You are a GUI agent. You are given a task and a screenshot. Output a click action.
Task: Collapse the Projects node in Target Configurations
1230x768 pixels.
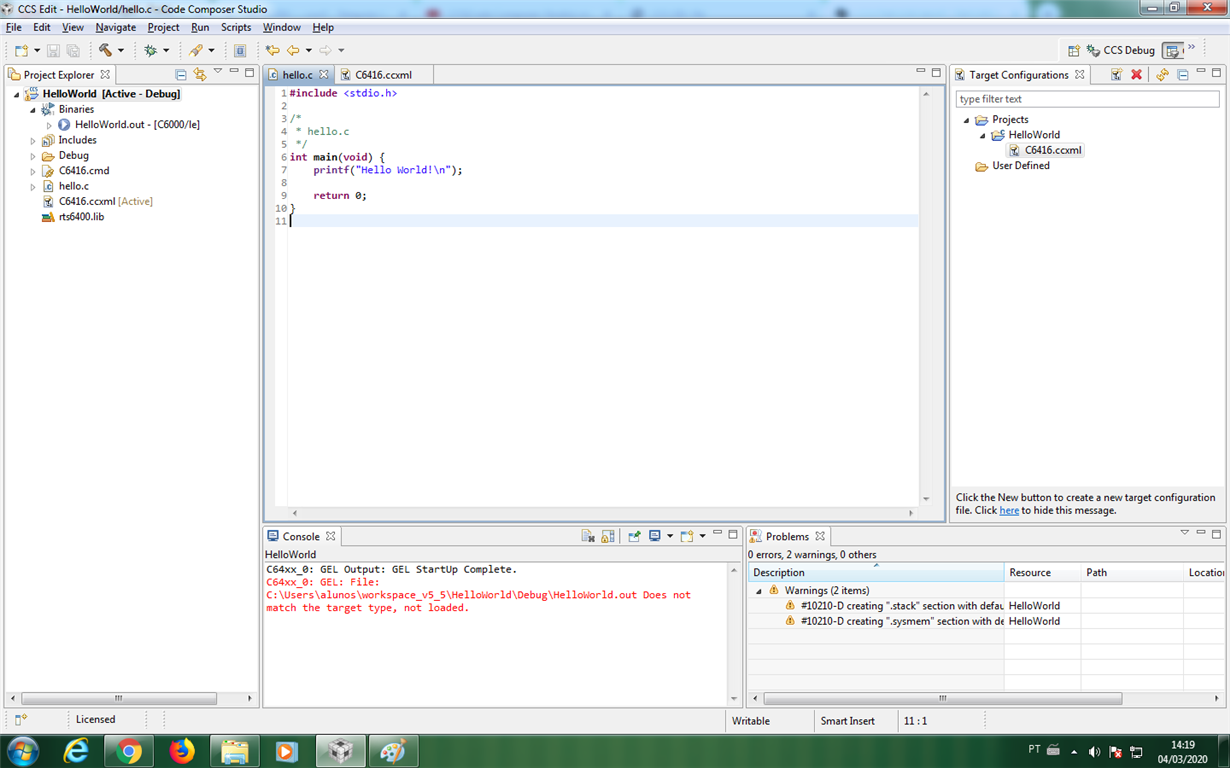coord(966,120)
